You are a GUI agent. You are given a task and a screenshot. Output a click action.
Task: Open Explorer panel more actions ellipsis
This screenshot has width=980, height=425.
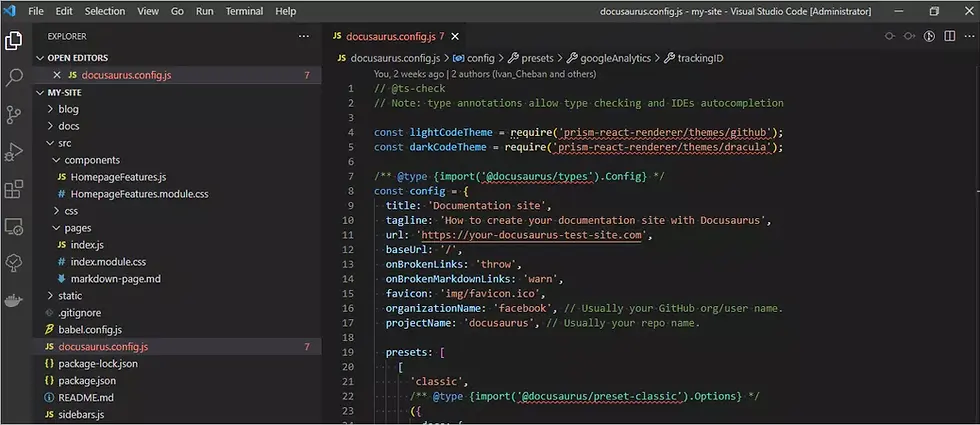click(304, 36)
